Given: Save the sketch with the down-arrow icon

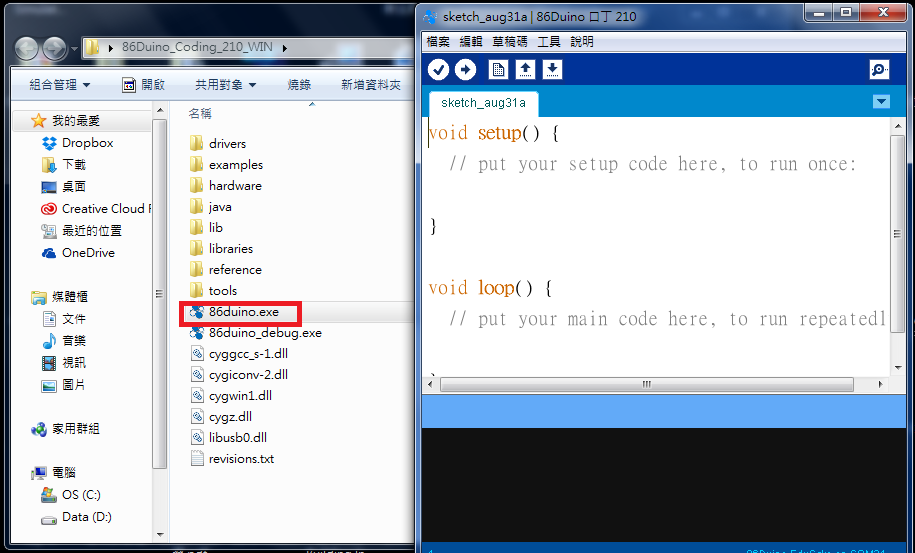Looking at the screenshot, I should (552, 70).
